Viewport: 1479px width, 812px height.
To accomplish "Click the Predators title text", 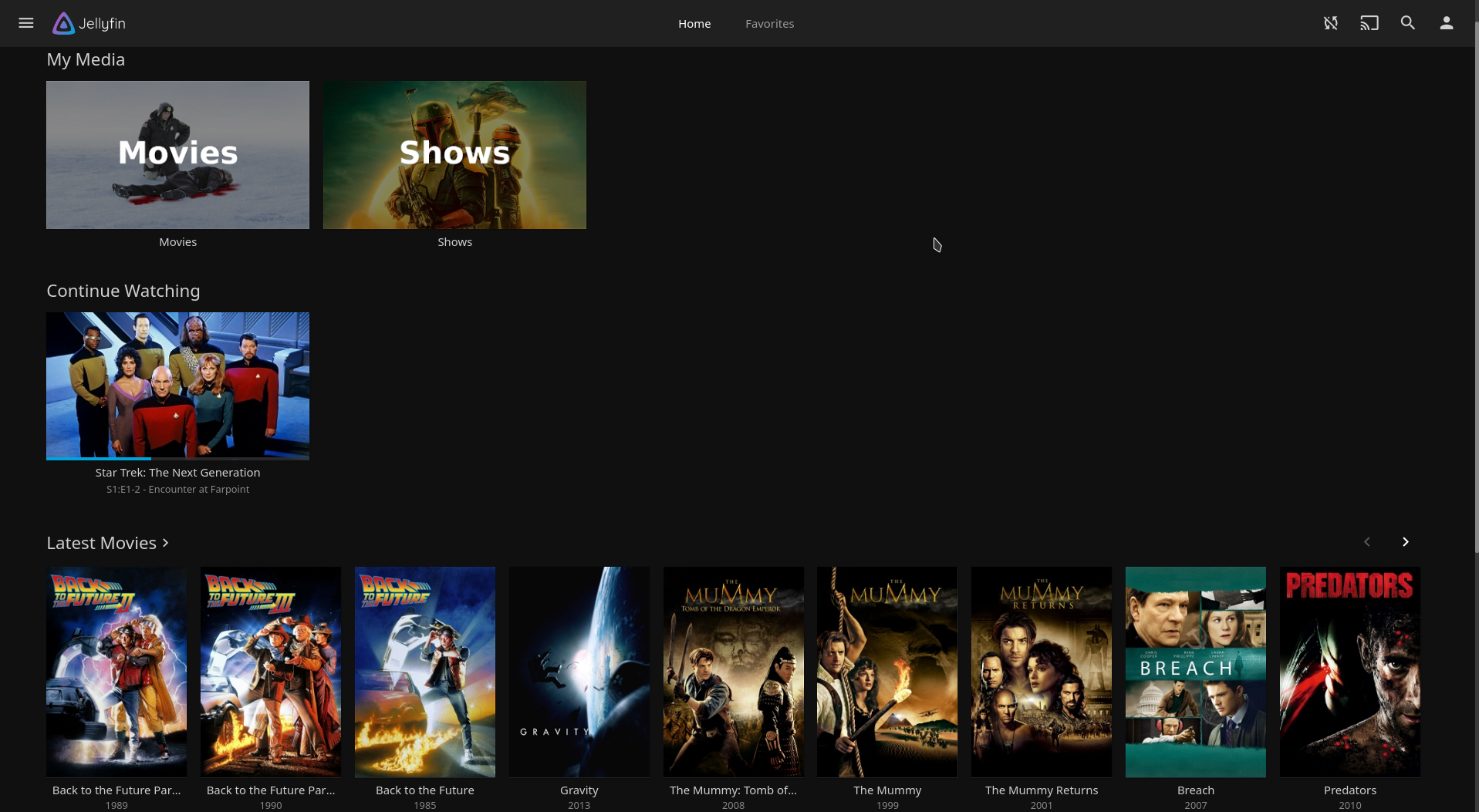I will [x=1350, y=790].
